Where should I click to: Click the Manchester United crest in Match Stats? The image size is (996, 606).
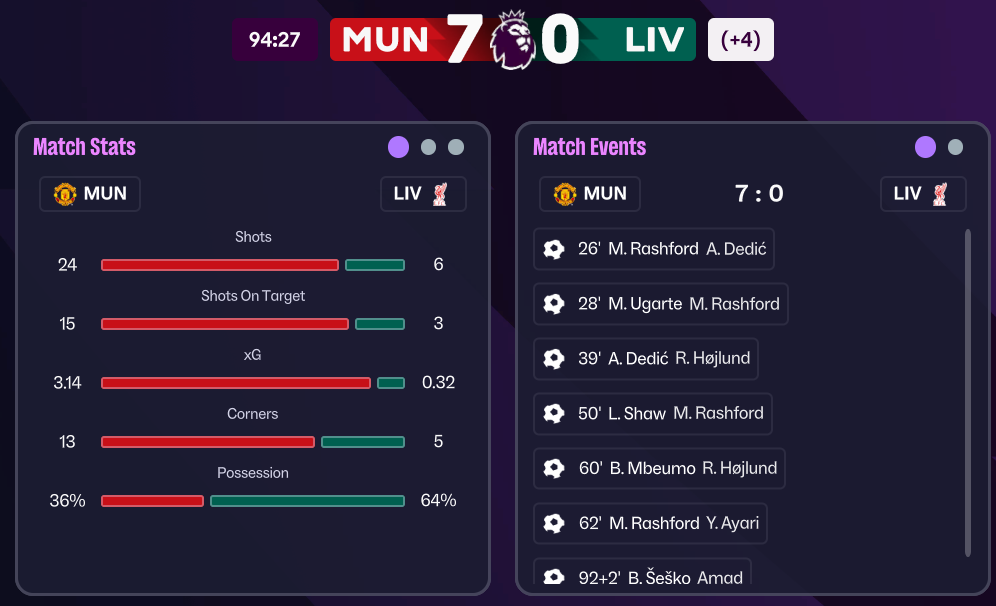click(x=65, y=194)
